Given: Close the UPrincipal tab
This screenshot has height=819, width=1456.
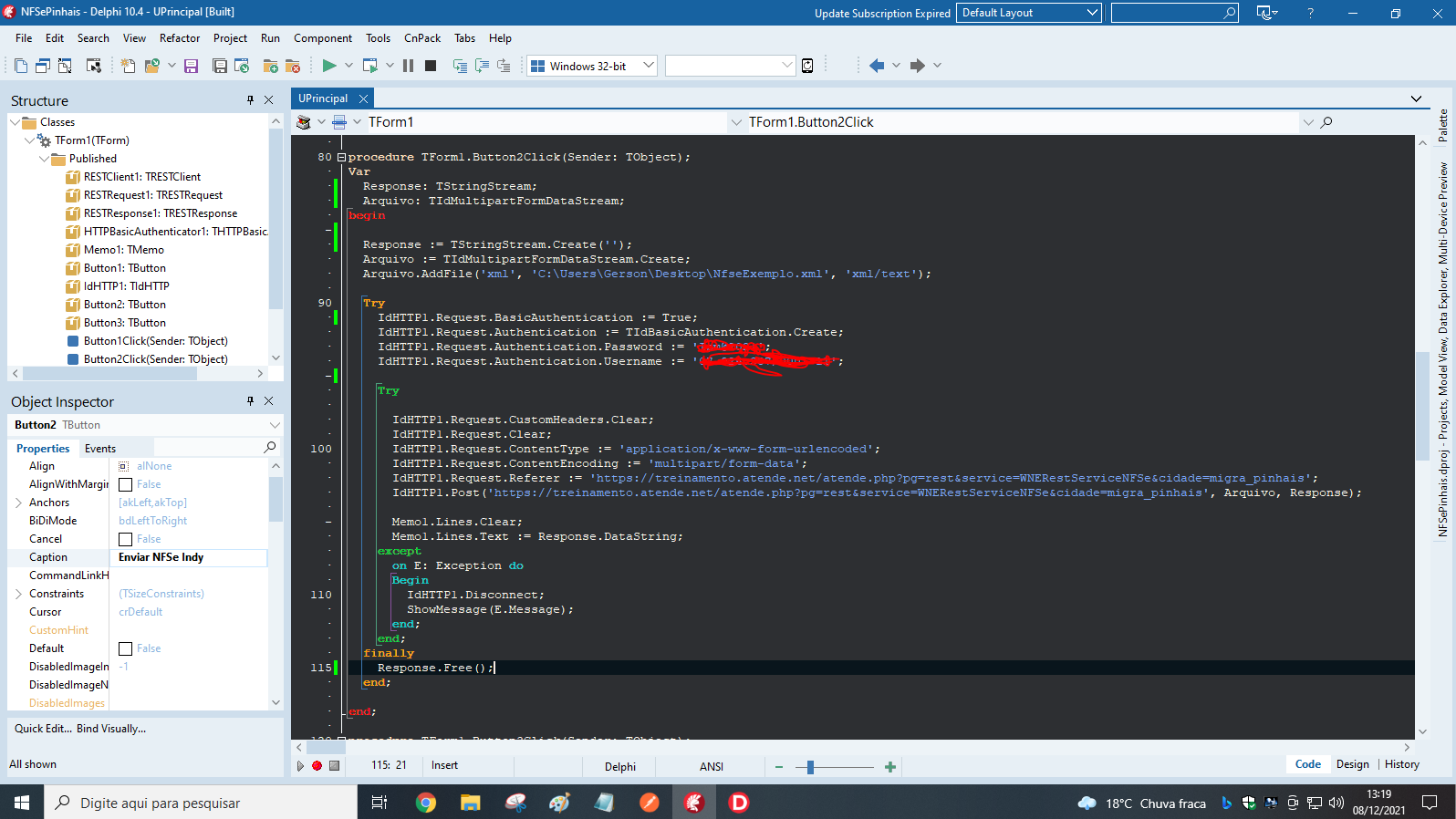Looking at the screenshot, I should (363, 98).
